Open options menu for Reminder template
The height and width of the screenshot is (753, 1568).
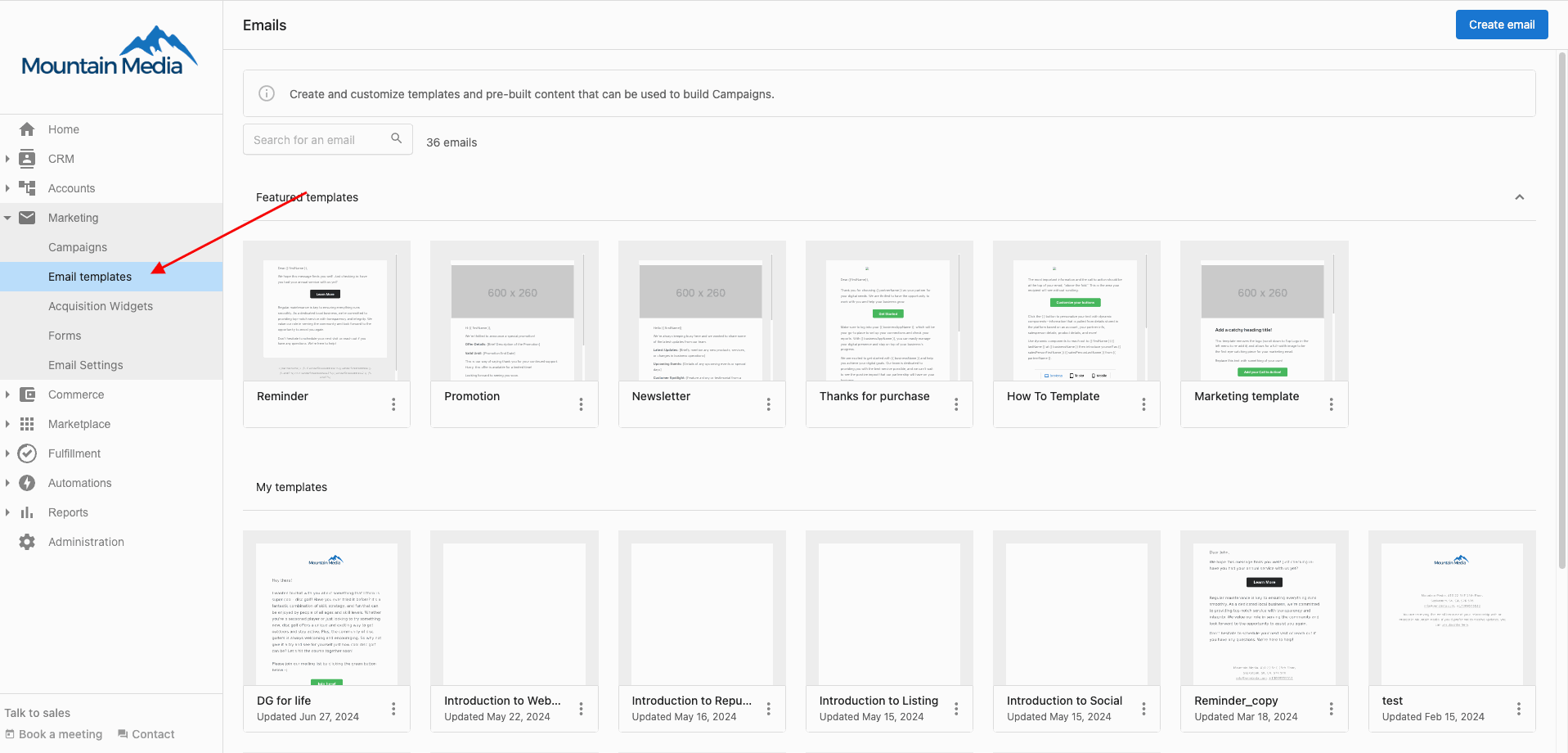coord(393,404)
